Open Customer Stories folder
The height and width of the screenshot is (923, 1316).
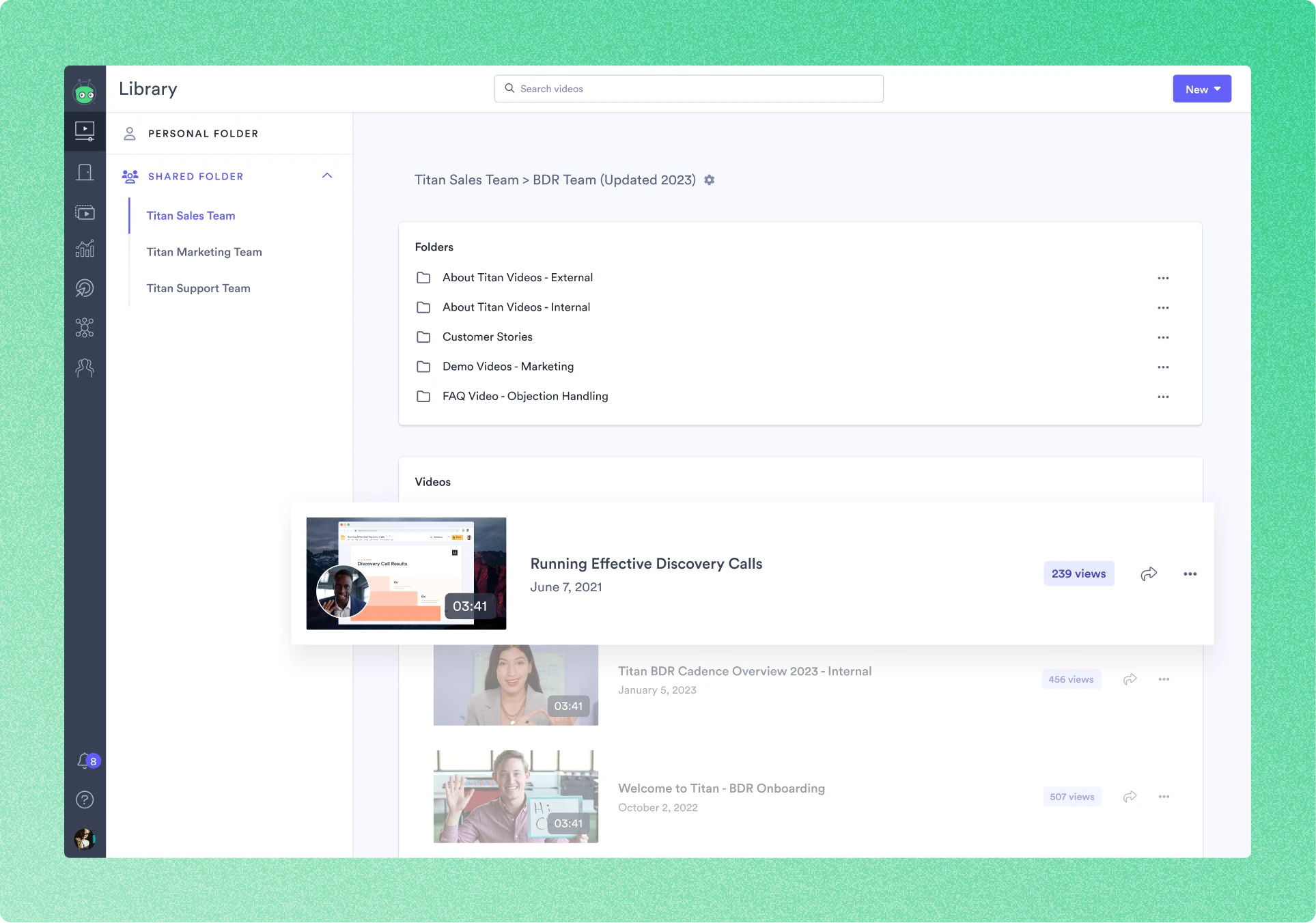click(488, 337)
